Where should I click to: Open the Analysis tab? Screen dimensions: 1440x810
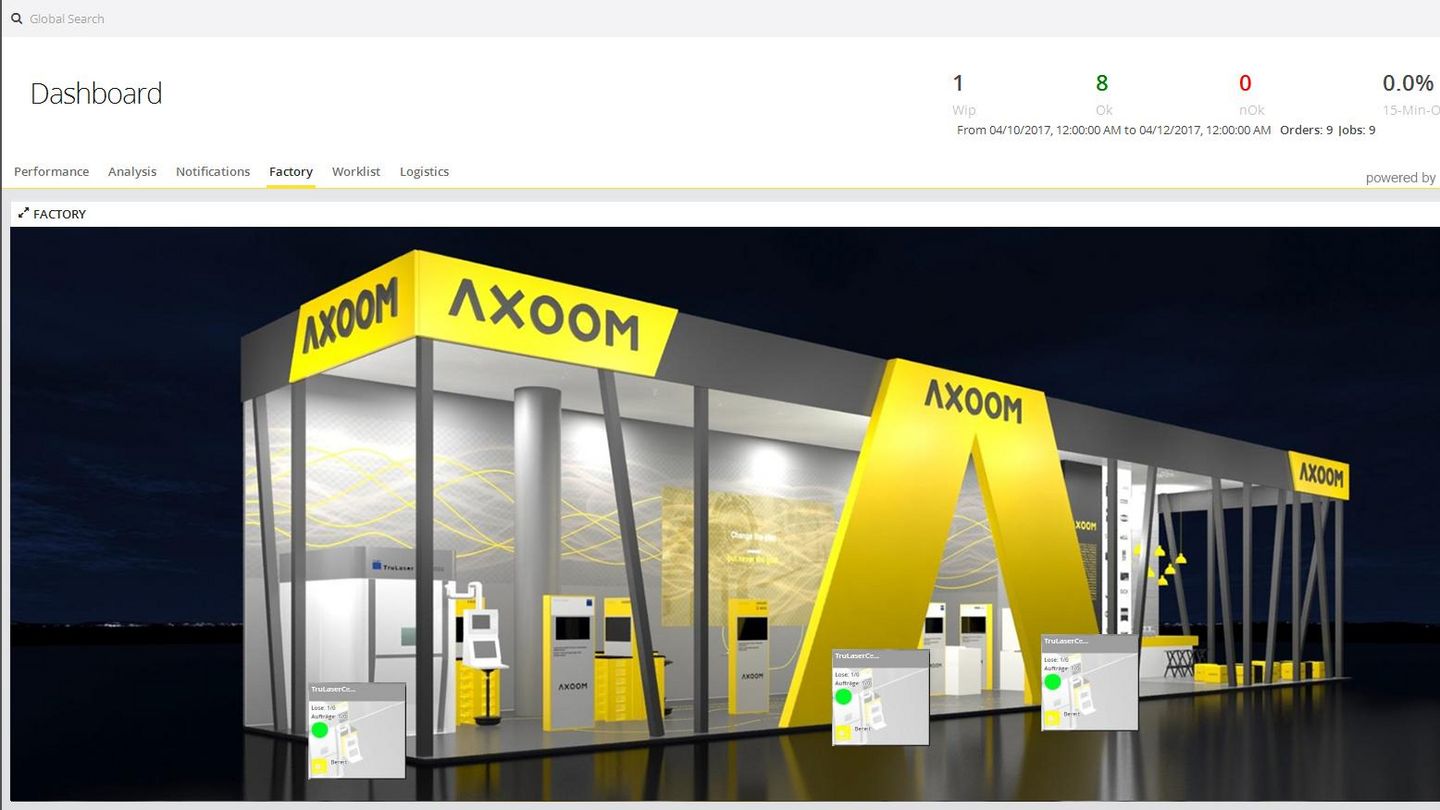pyautogui.click(x=132, y=171)
